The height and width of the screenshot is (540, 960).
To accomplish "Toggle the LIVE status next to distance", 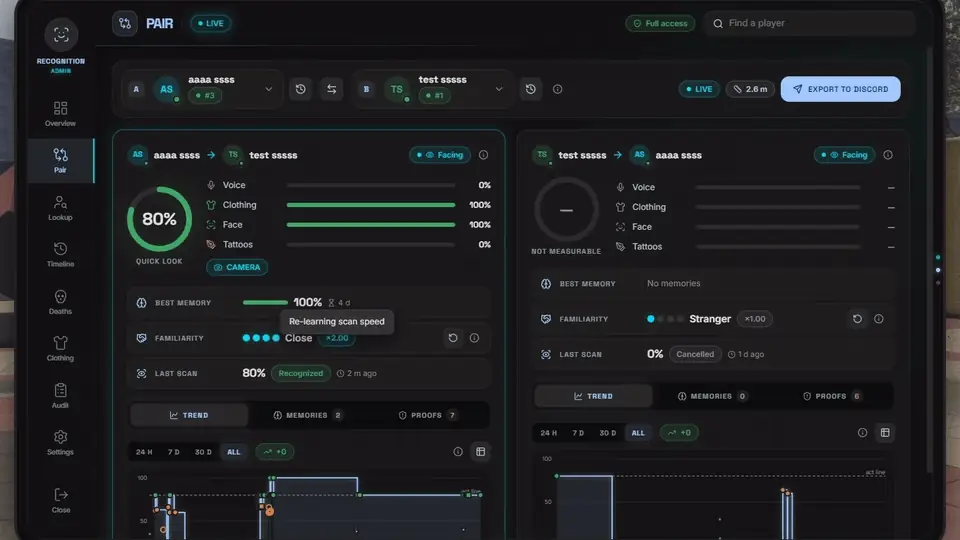I will click(x=699, y=89).
